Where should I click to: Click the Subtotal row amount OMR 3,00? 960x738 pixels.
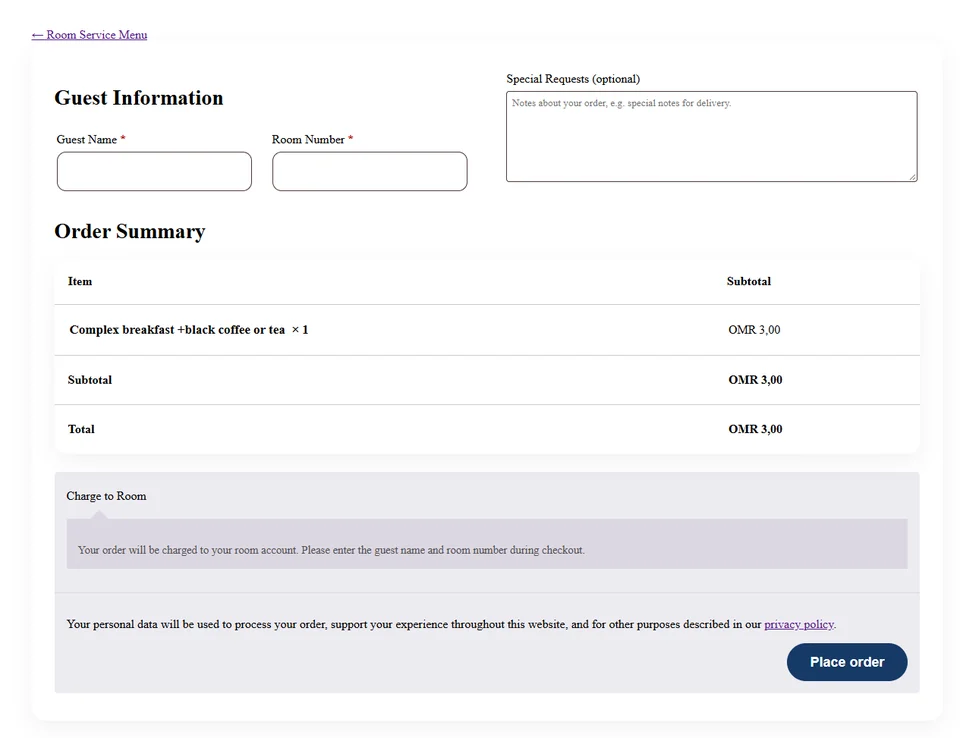[x=756, y=380]
